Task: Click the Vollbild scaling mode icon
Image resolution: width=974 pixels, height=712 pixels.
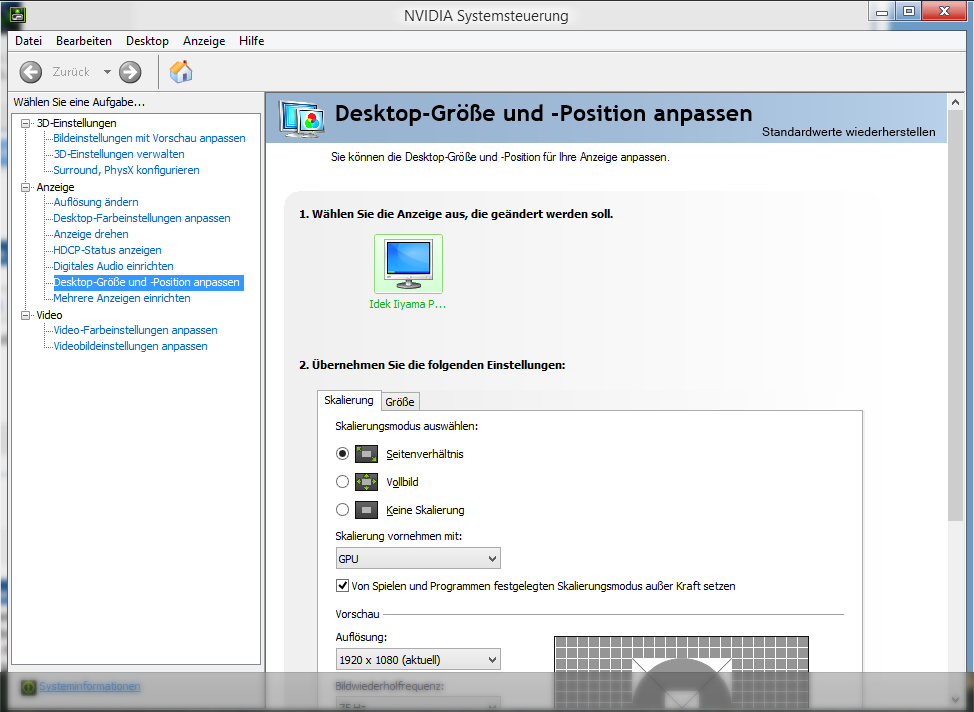Action: click(x=366, y=482)
